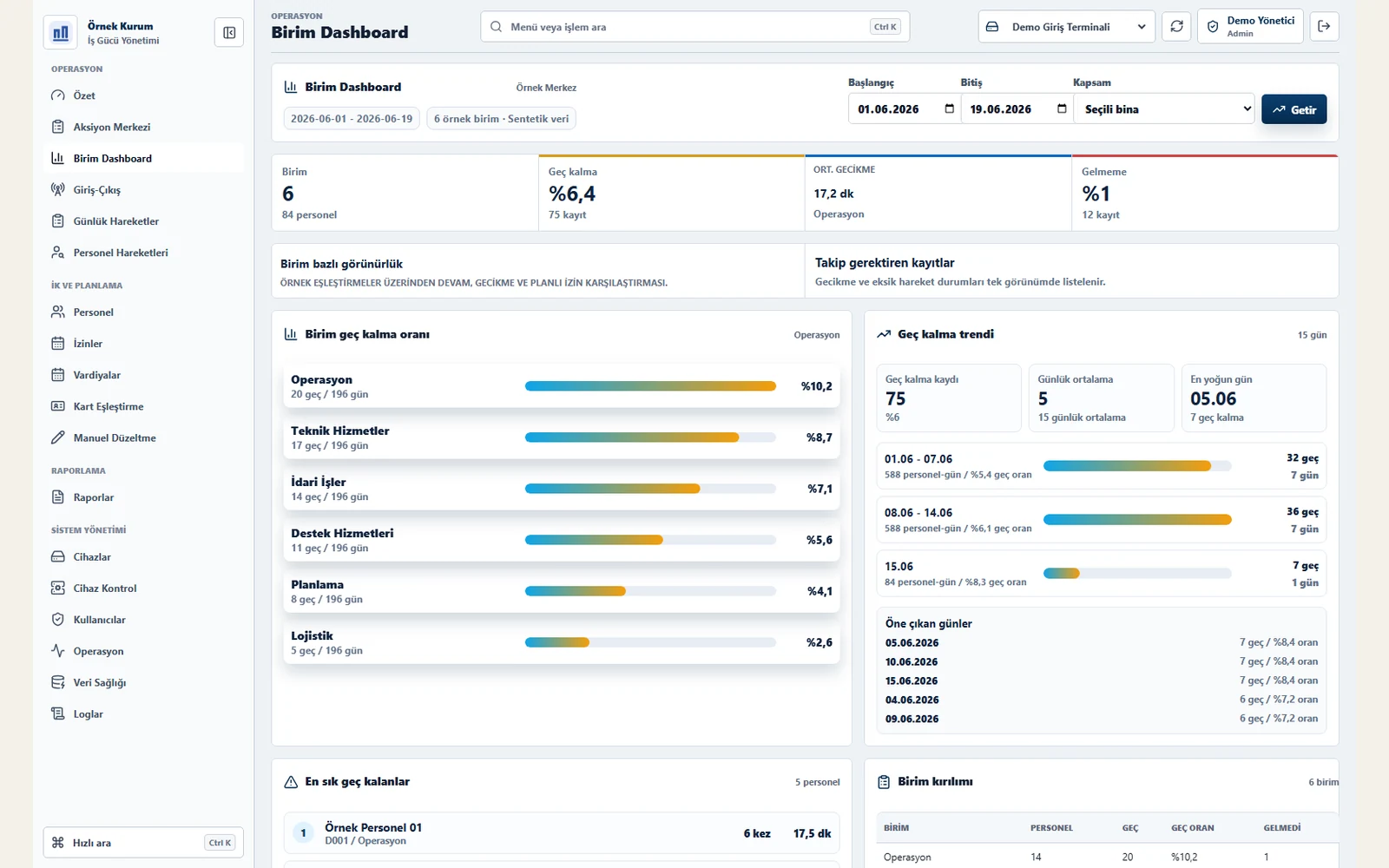Viewport: 1389px width, 868px height.
Task: Click the Veri Sağlığı database icon
Action: pos(58,682)
